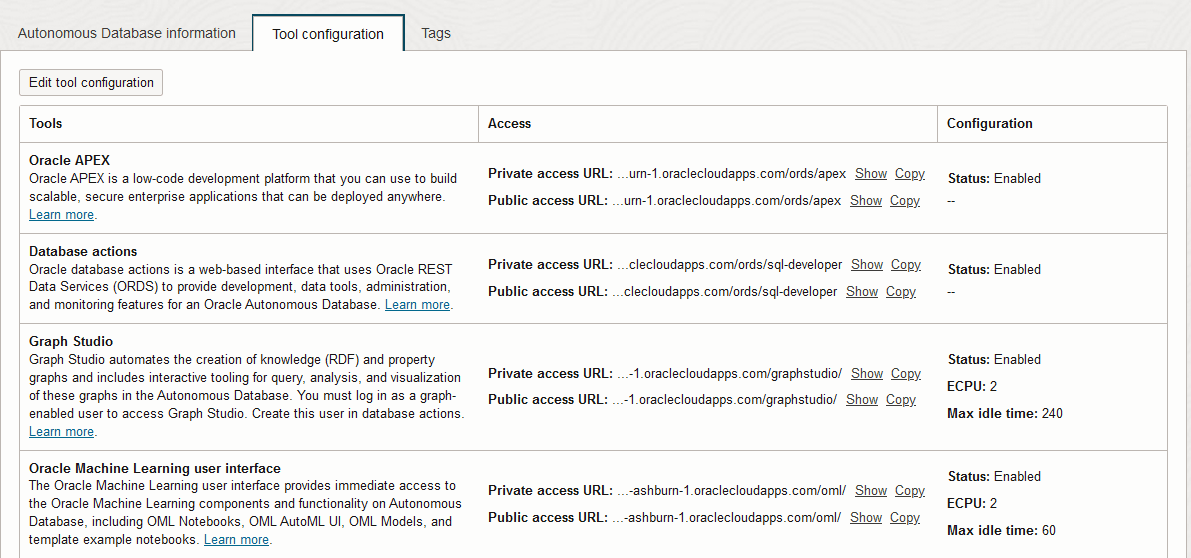Open the Autonomous Database information tab
The width and height of the screenshot is (1191, 558).
pos(127,33)
